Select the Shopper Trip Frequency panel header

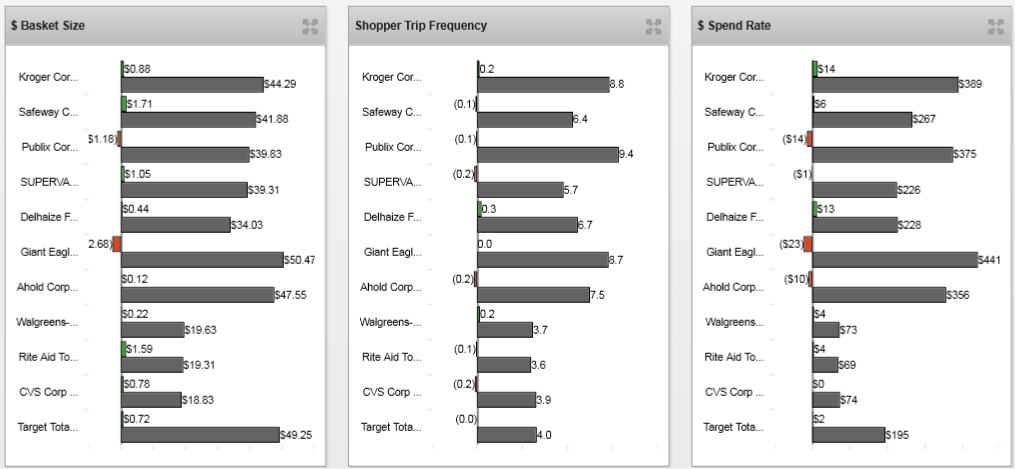[x=422, y=25]
